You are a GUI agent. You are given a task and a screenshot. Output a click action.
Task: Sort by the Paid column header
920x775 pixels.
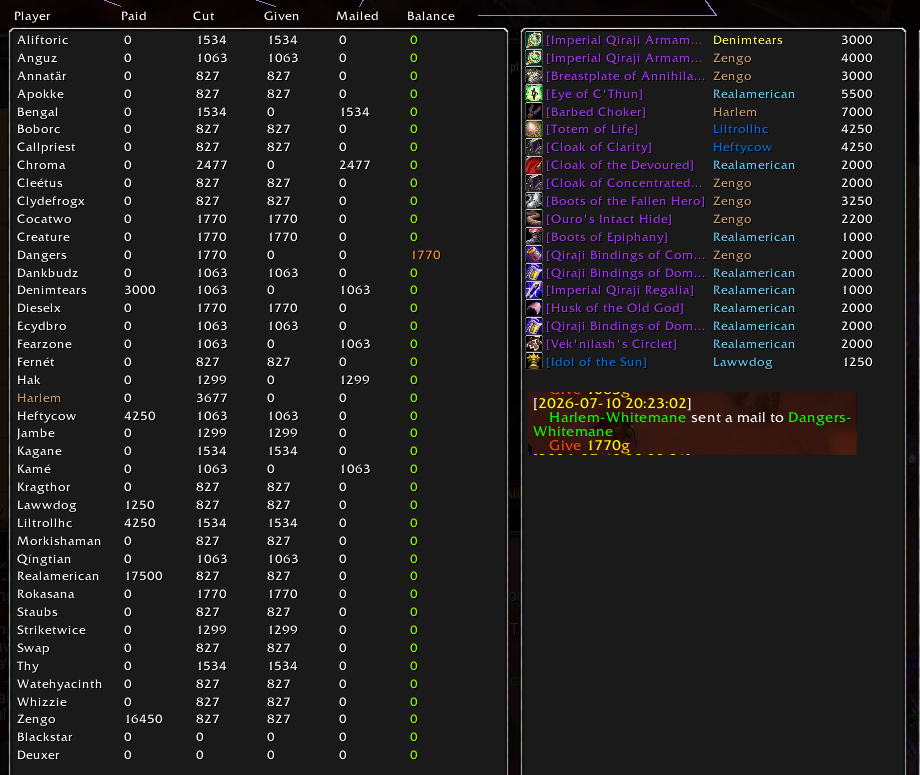(134, 16)
